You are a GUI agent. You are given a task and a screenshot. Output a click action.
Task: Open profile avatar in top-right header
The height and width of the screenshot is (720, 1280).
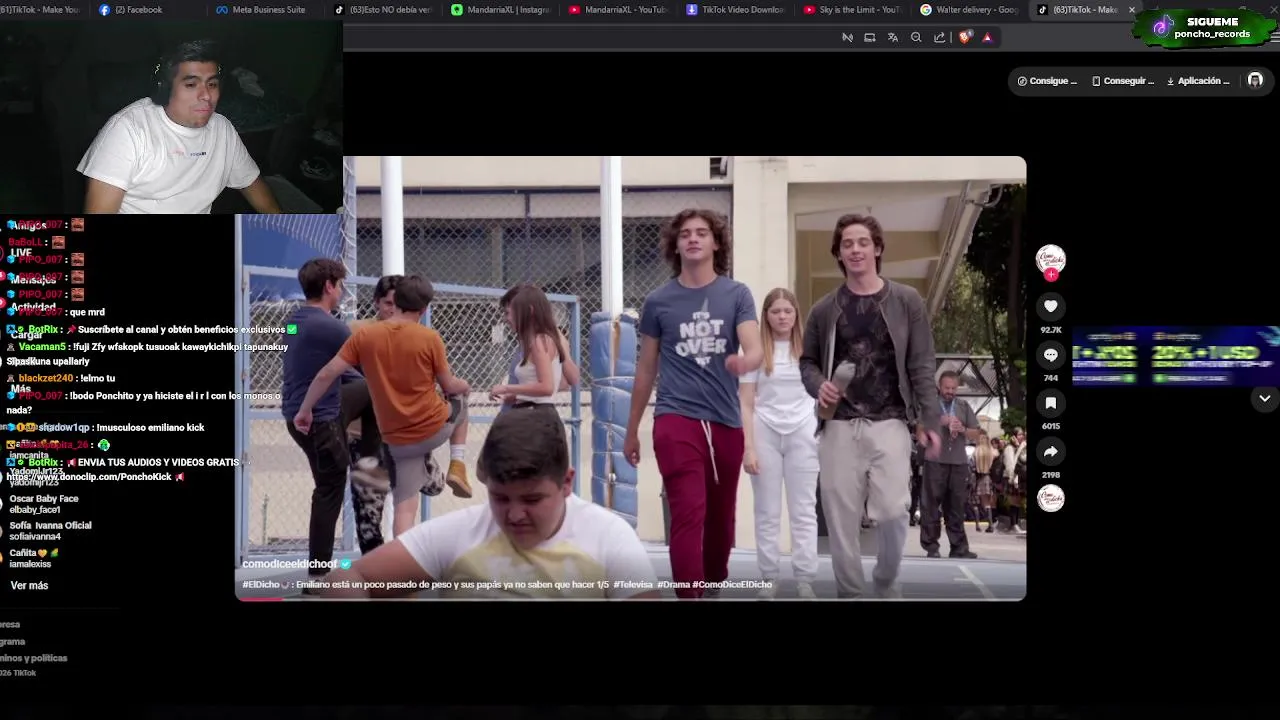(x=1255, y=81)
